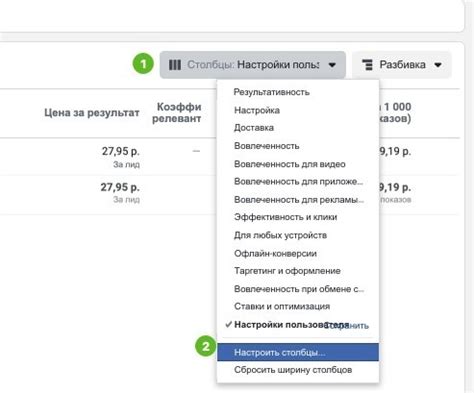Select Ставки и оптимизация preset
Screen dimensions: 474x393
pos(298,306)
